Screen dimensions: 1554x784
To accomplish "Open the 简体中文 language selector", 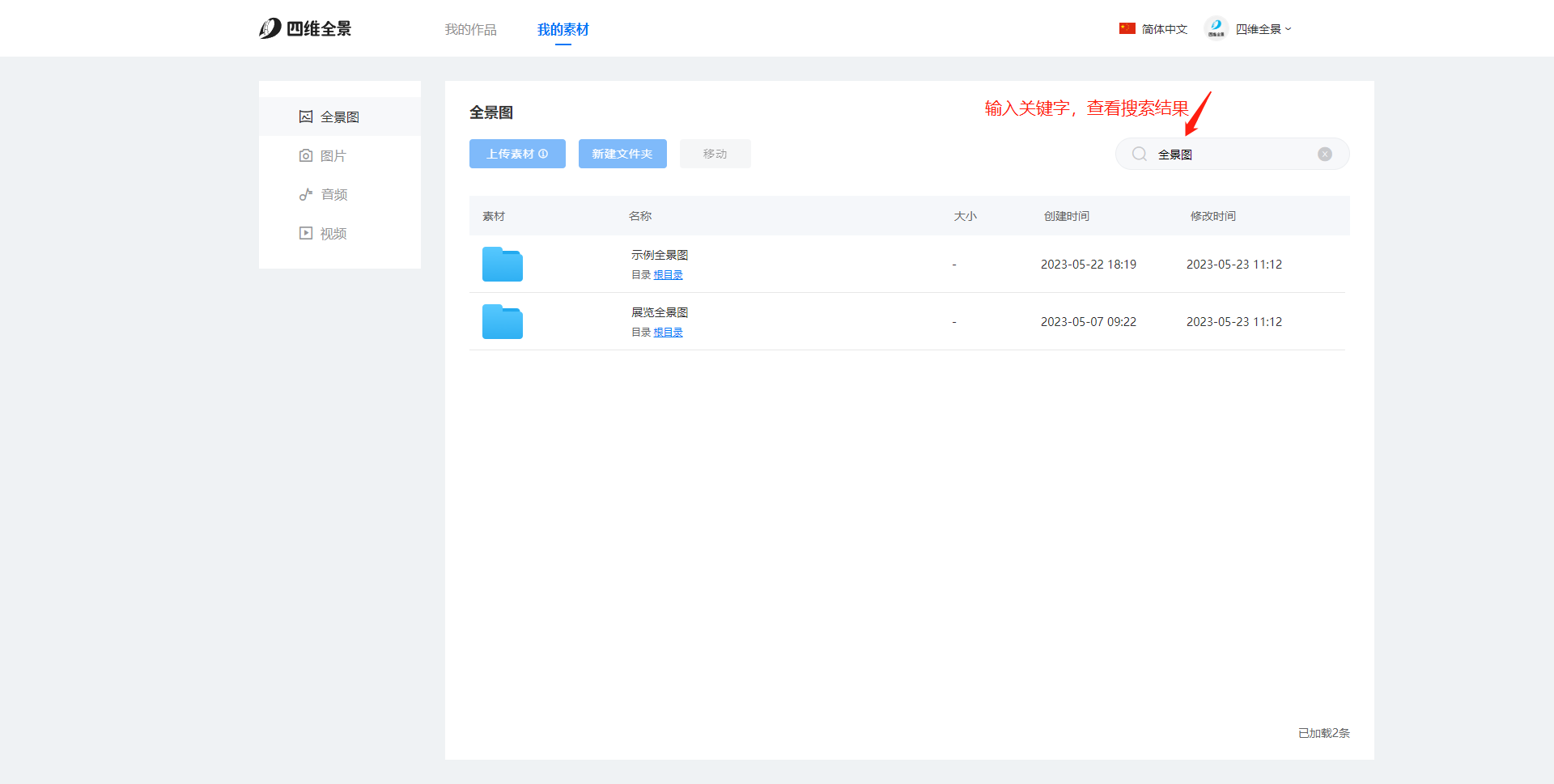I will pos(1164,29).
